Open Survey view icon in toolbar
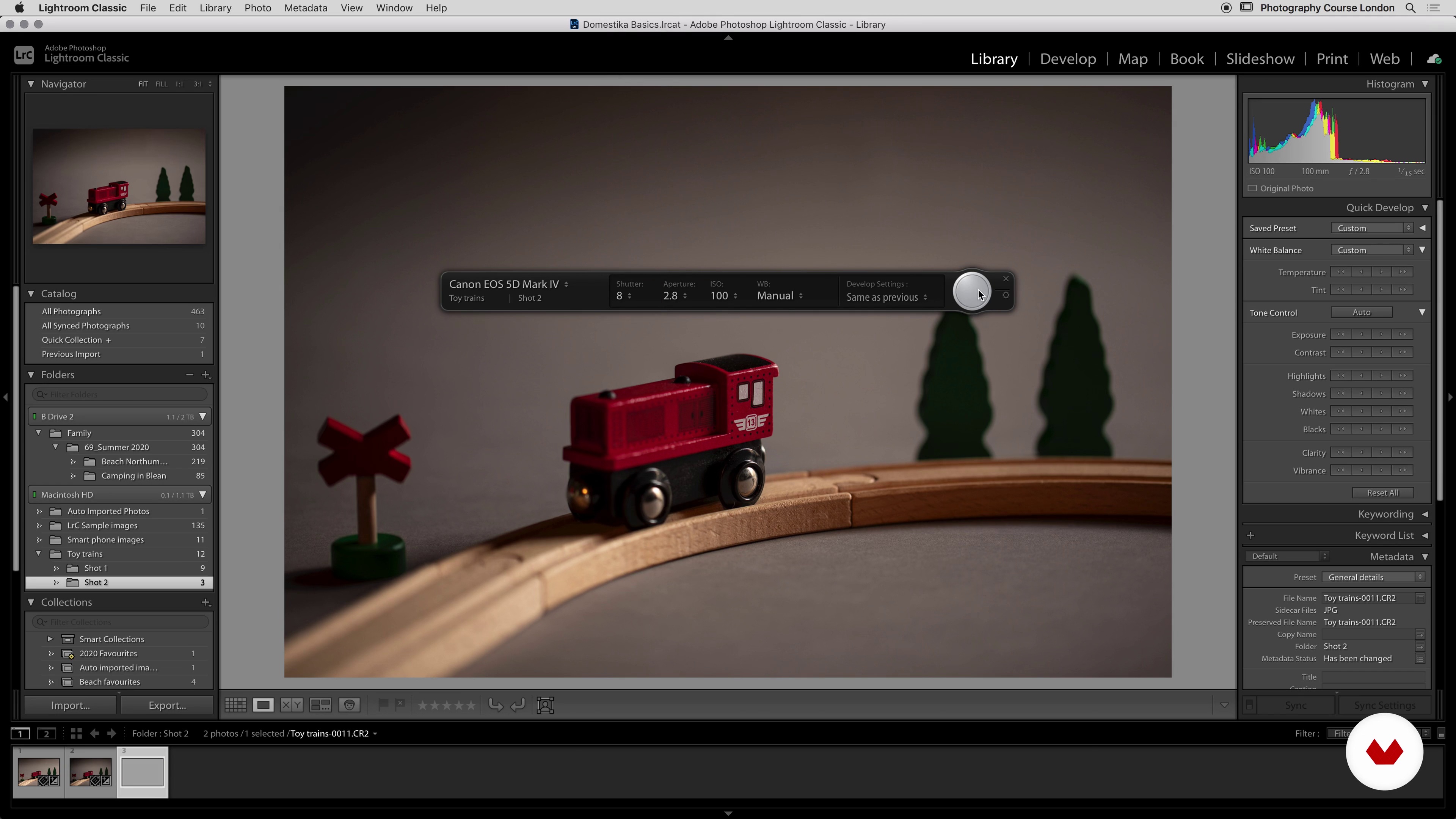The image size is (1456, 819). point(320,705)
